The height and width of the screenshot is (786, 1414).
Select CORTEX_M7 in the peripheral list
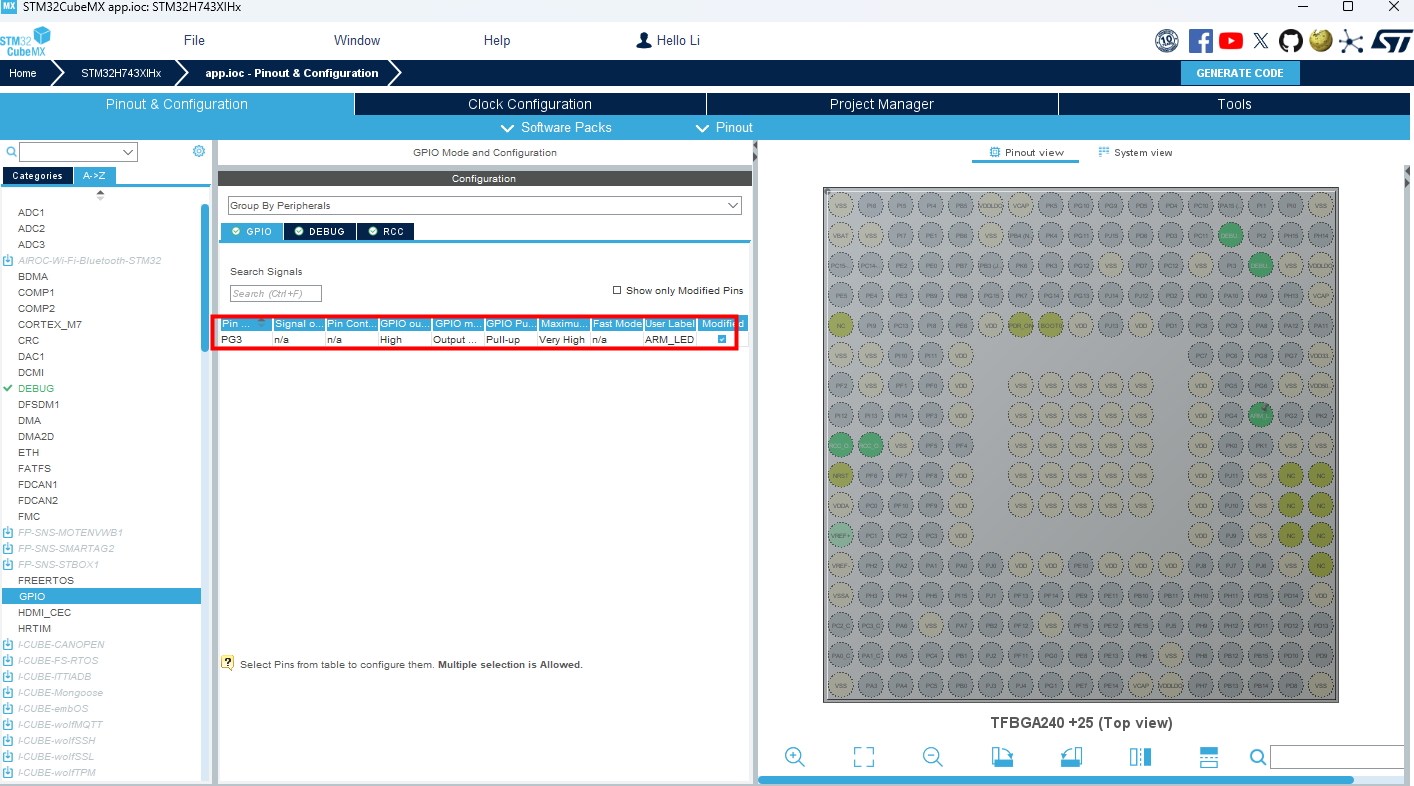50,324
